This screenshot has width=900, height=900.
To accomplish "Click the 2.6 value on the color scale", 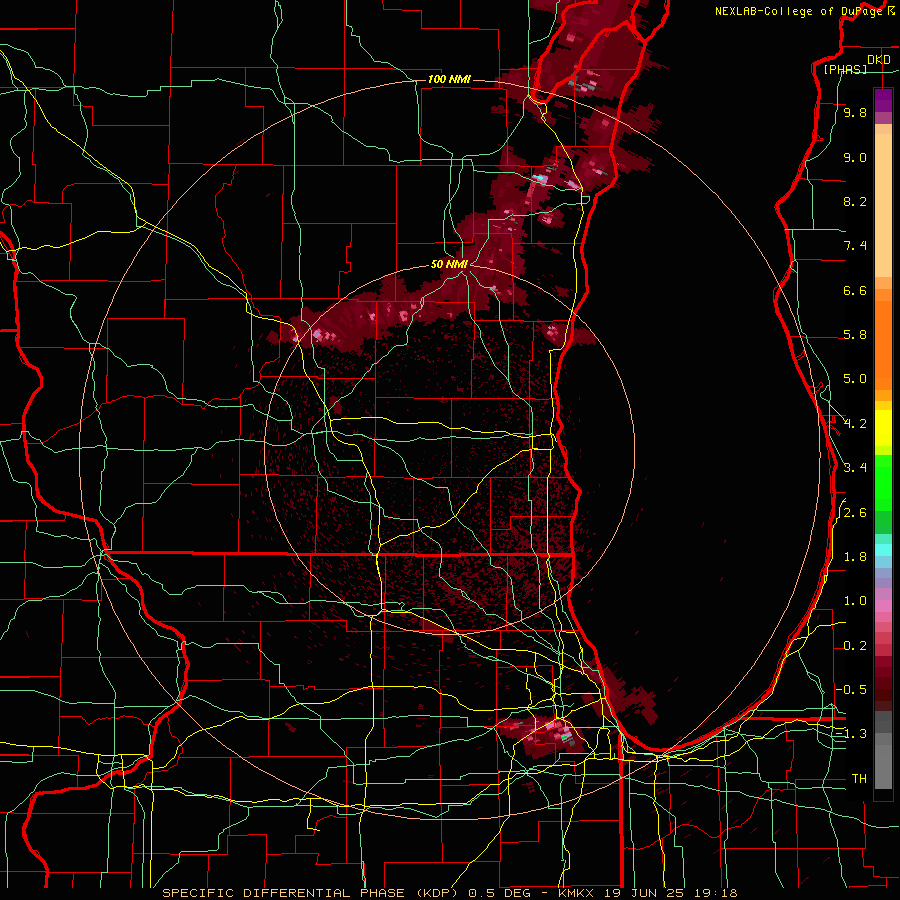I will pyautogui.click(x=855, y=513).
